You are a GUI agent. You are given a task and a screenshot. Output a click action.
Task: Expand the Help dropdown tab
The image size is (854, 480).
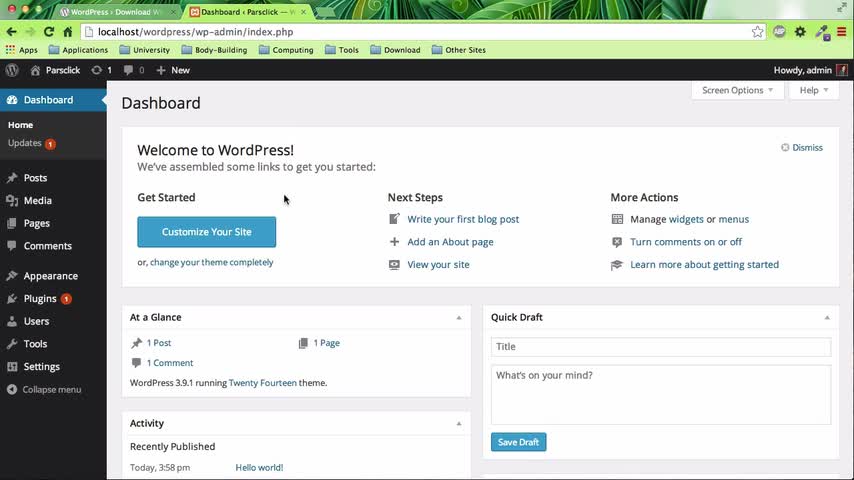[x=814, y=90]
